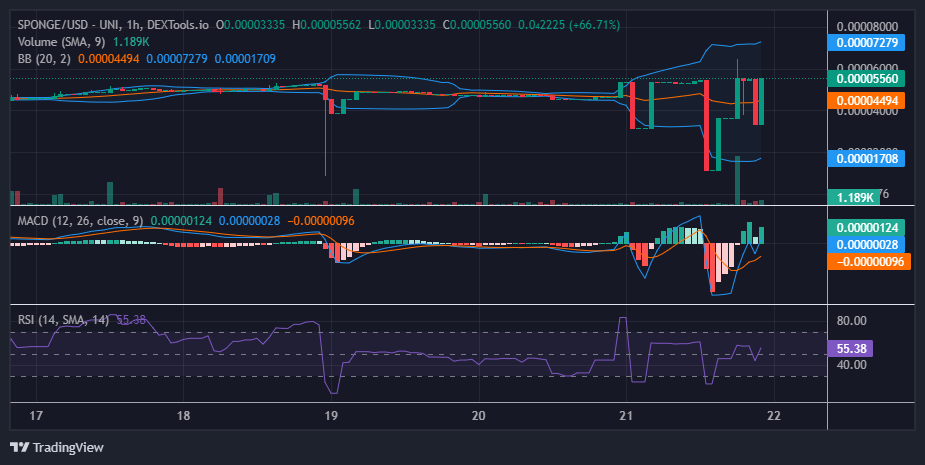Click the date 18 on time axis

183,415
